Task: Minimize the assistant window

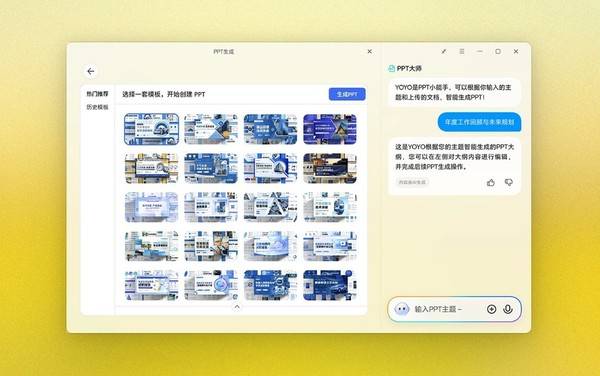Action: [x=480, y=51]
